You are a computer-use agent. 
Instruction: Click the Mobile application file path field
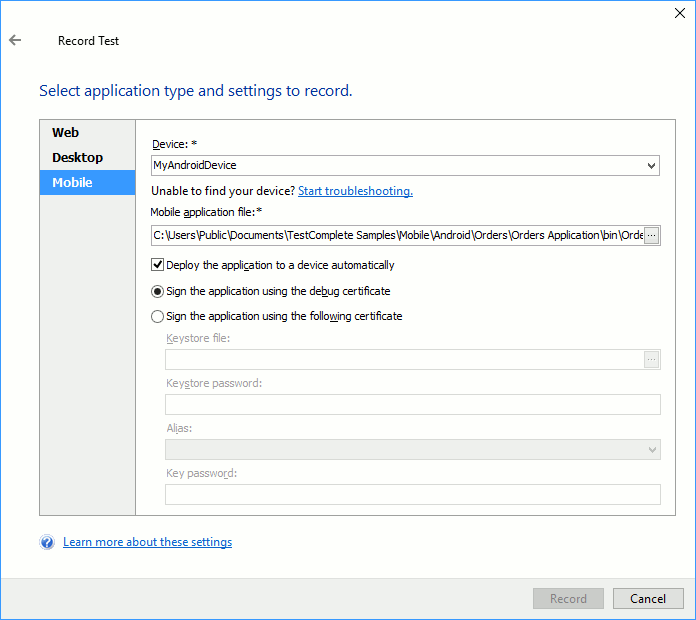(396, 235)
